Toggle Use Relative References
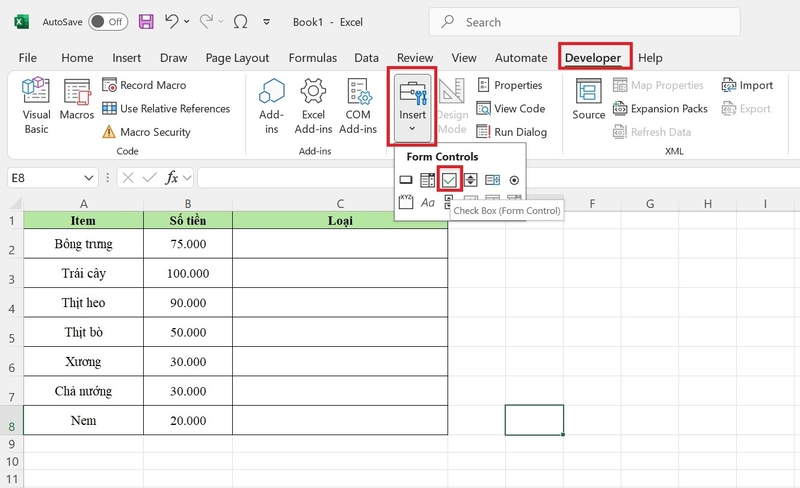The image size is (800, 488). pyautogui.click(x=166, y=109)
